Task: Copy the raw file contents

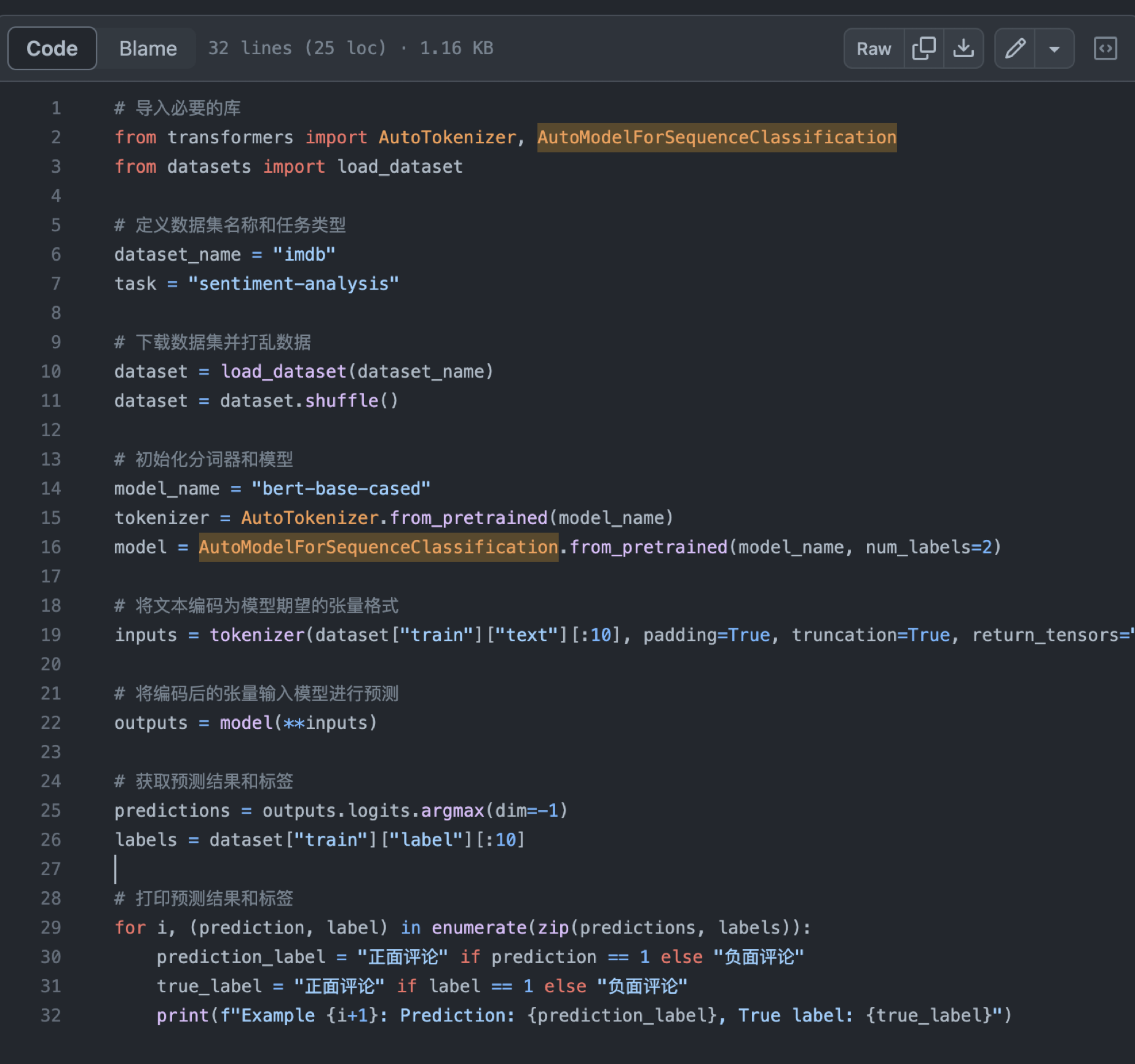Action: 923,49
